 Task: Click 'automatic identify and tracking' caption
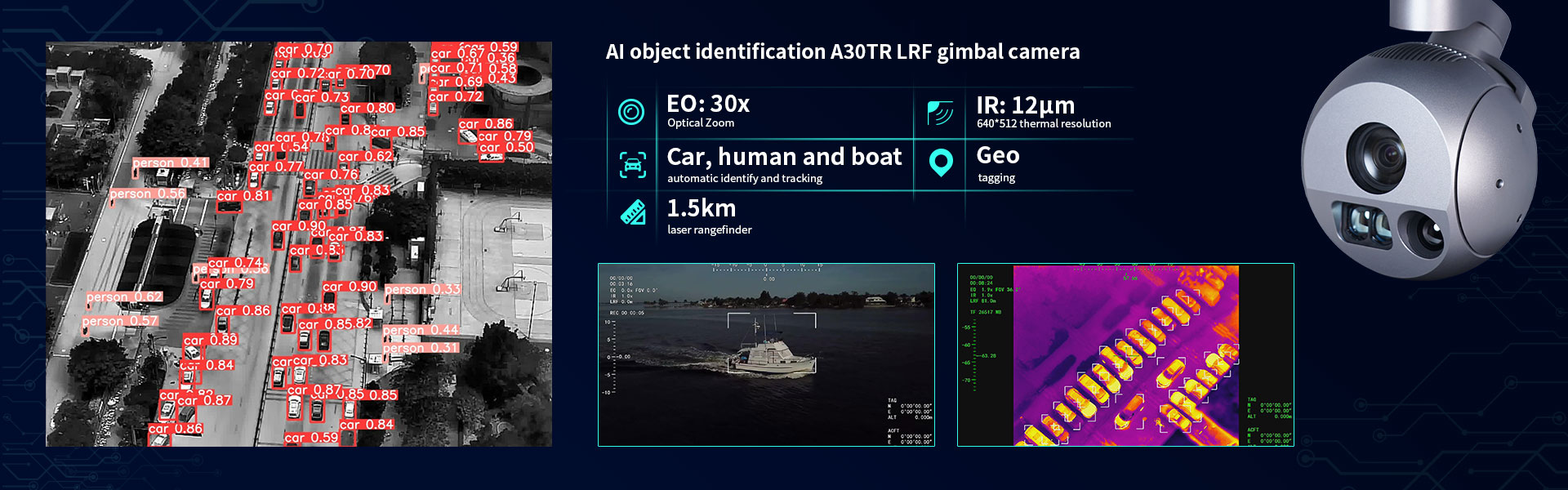pos(745,179)
